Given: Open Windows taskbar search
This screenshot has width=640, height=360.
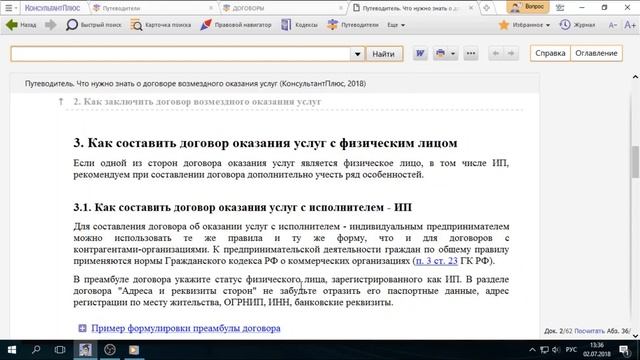Looking at the screenshot, I should point(36,350).
